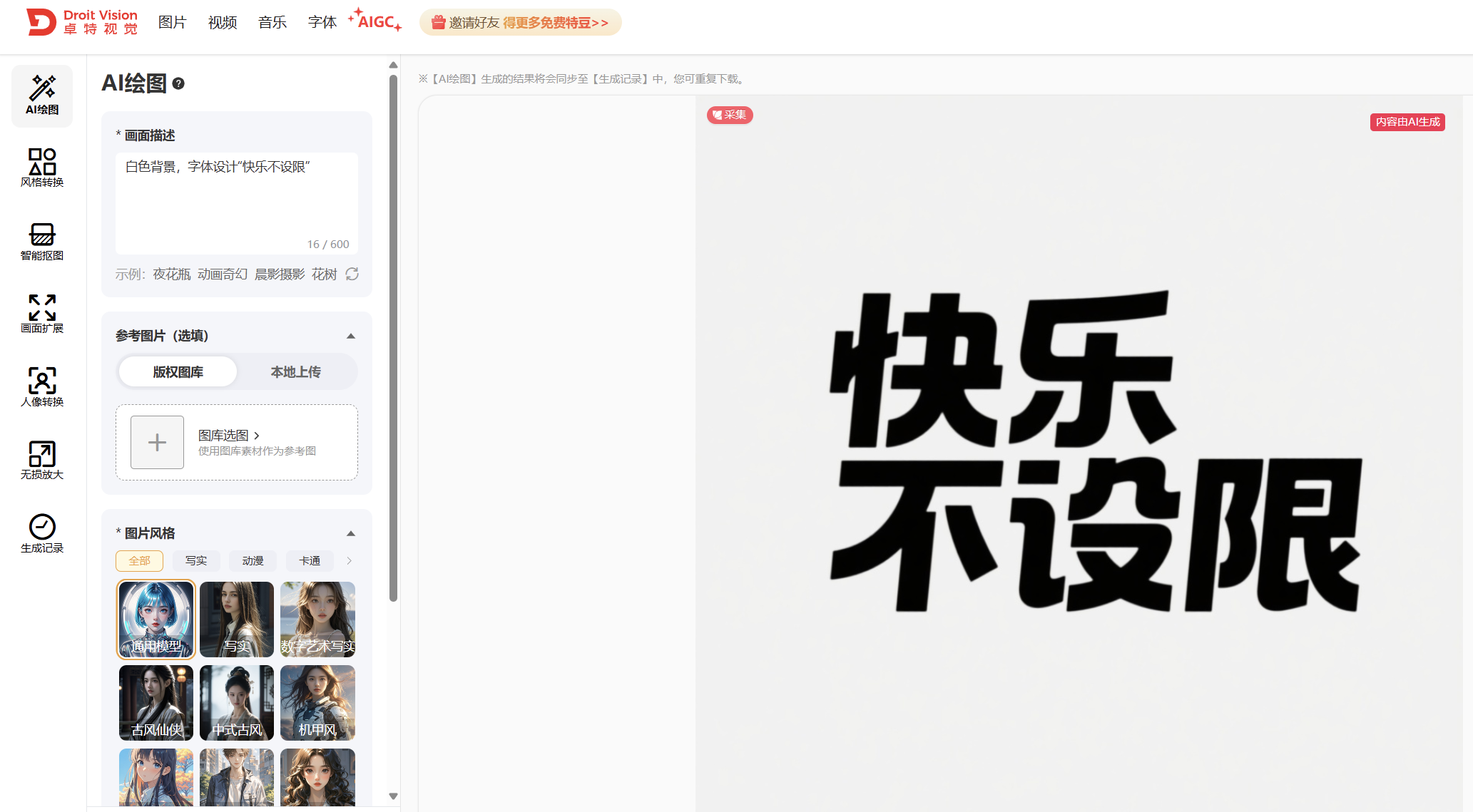Open the 画面扩展 sidebar tool

(42, 314)
